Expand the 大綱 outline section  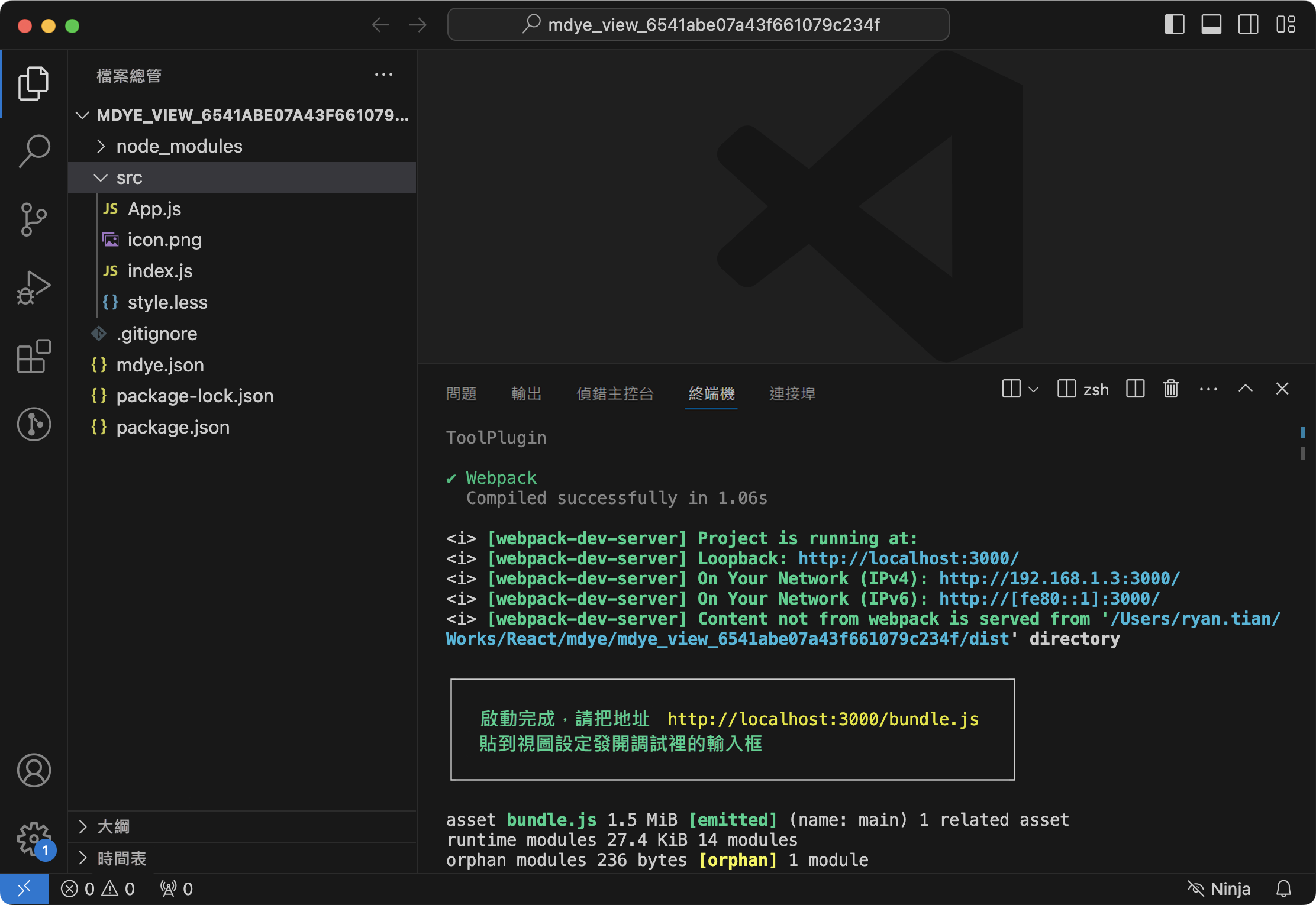242,826
